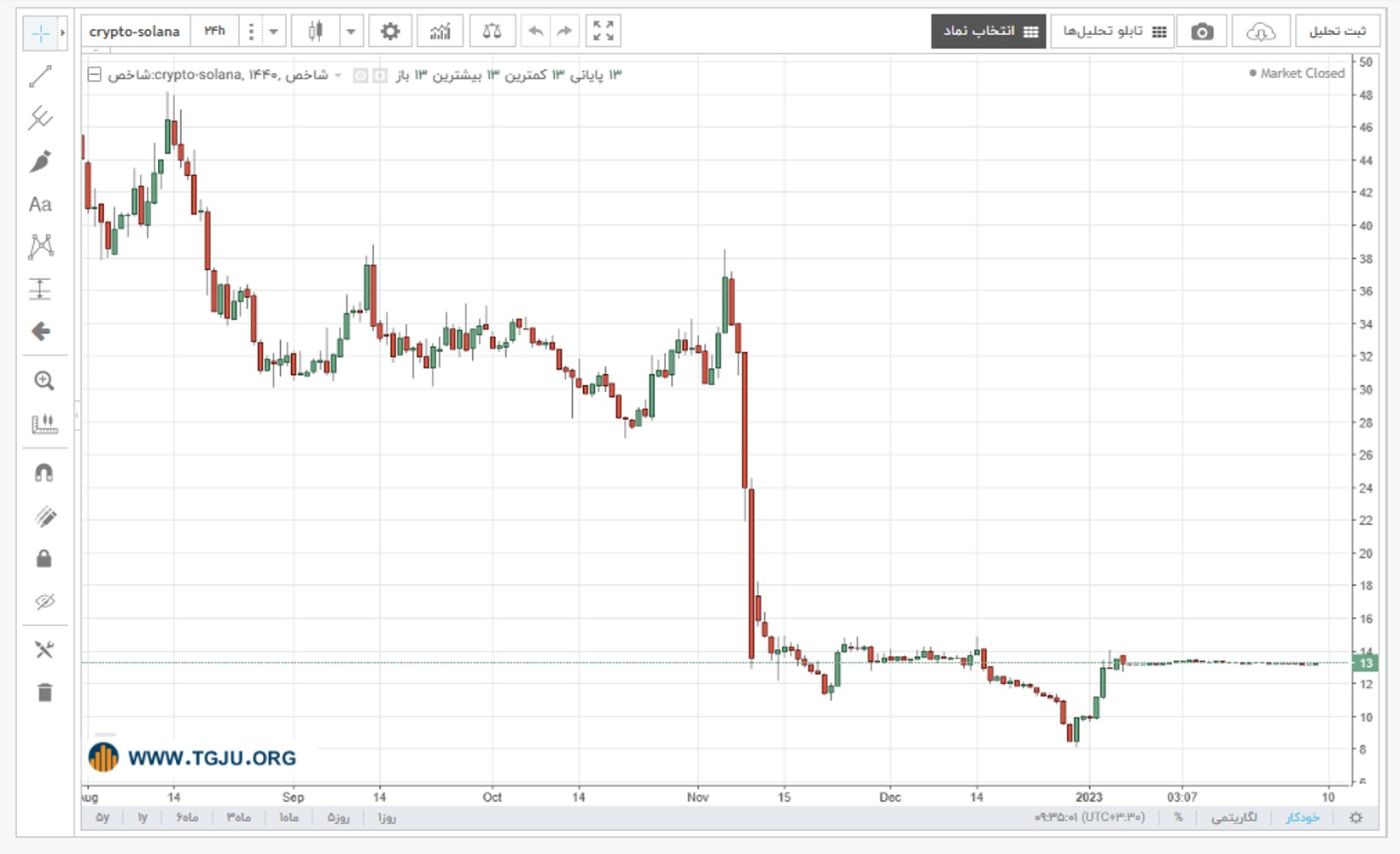Screen dimensions: 1400x854
Task: Expand the candlestick chart style dropdown
Action: tap(350, 32)
